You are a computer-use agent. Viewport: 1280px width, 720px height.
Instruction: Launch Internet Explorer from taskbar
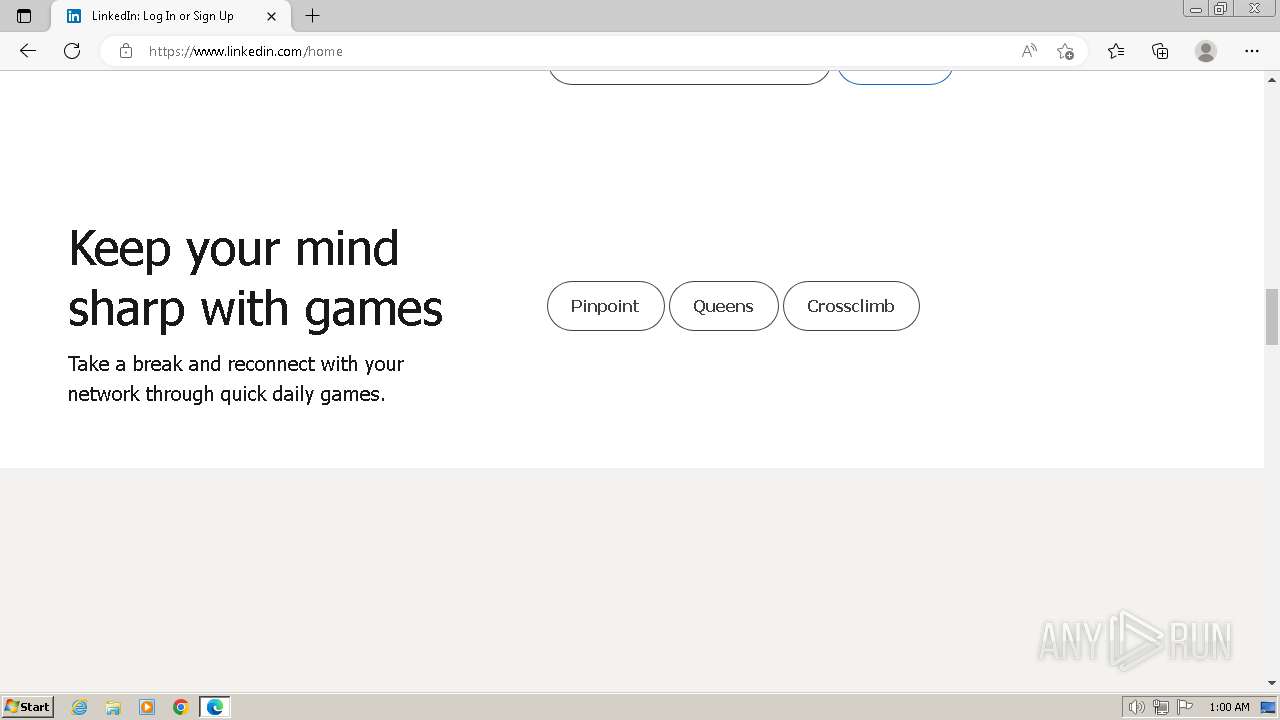(x=80, y=707)
